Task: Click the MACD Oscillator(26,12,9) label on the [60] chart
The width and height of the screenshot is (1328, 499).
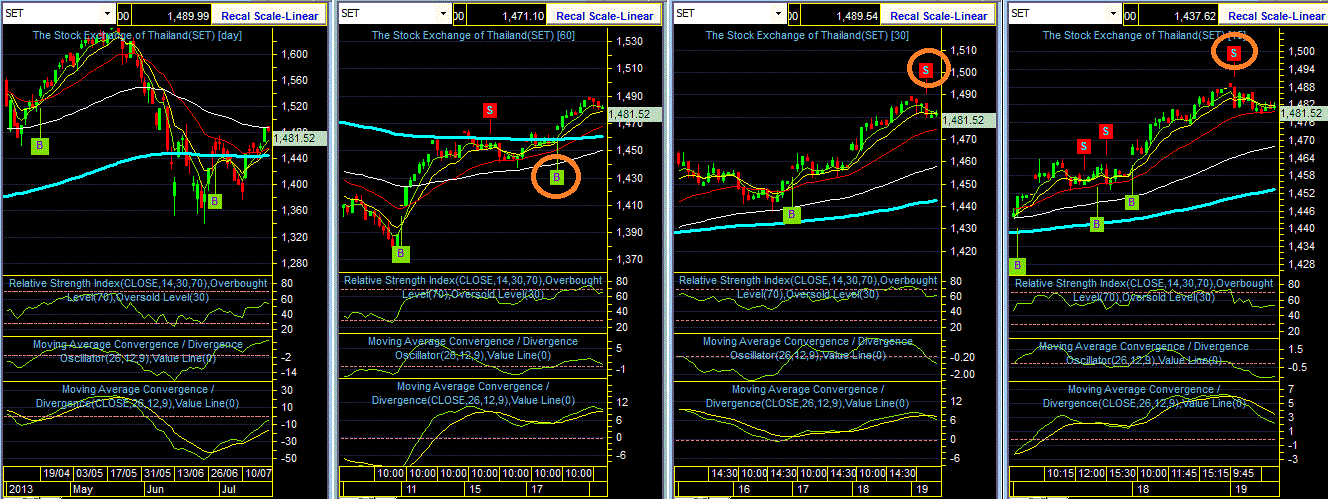Action: tap(474, 348)
